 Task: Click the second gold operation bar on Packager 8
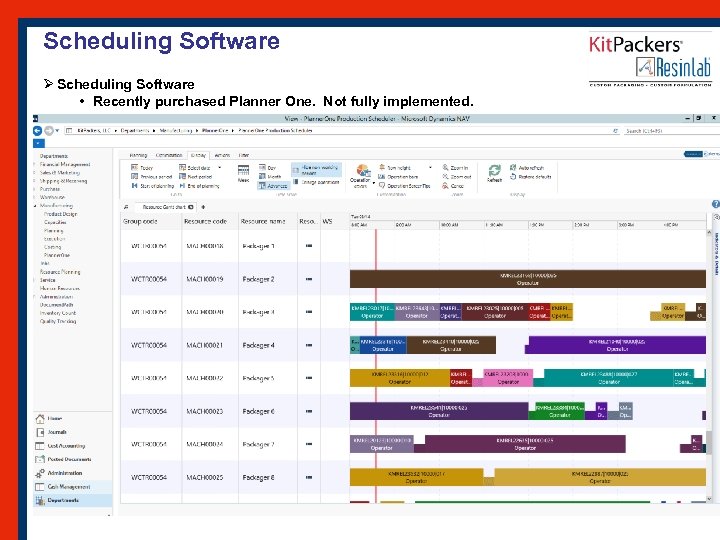click(600, 477)
